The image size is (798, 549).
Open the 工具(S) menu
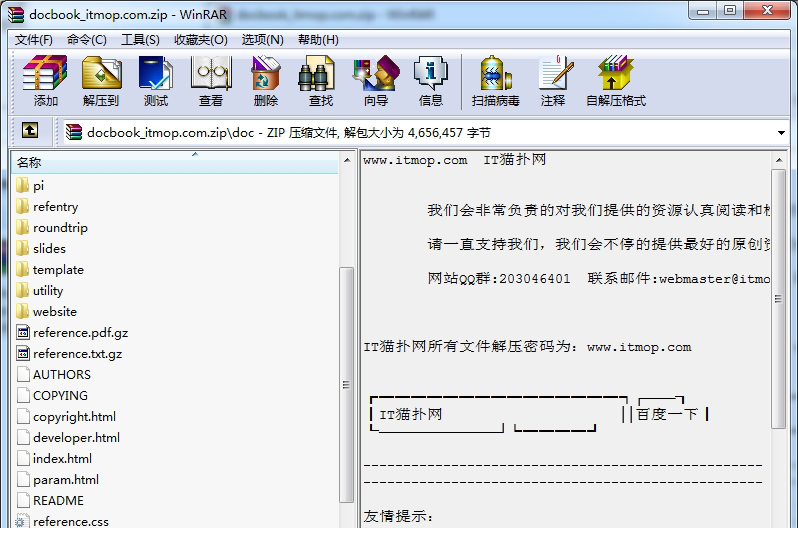pyautogui.click(x=140, y=40)
